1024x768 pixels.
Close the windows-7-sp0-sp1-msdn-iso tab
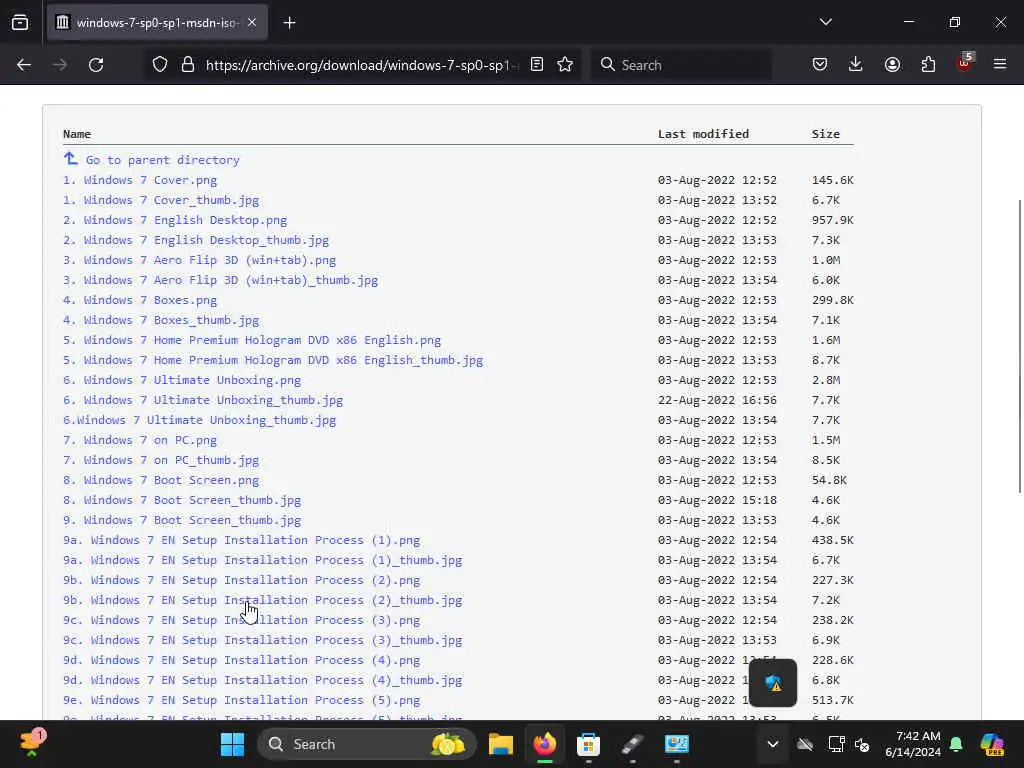252,23
